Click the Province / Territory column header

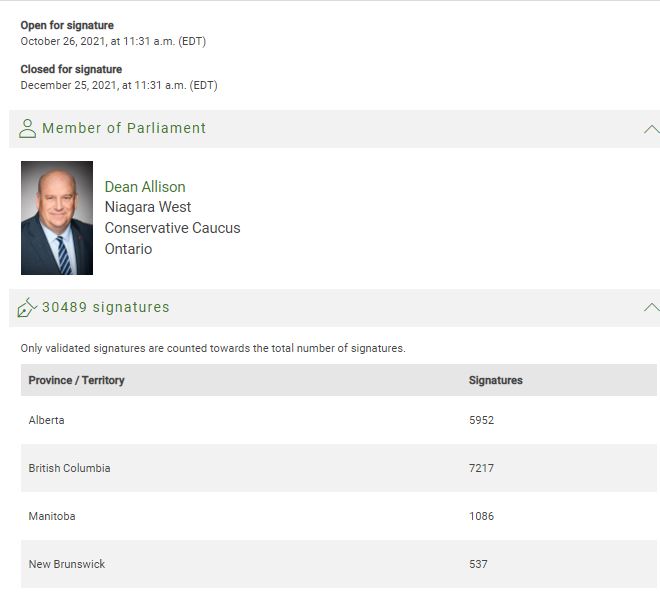coord(77,380)
